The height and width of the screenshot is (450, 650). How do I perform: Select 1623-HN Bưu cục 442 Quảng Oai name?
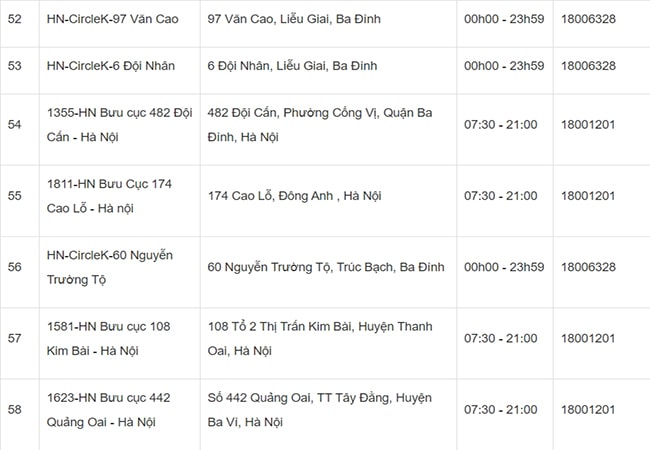[108, 409]
